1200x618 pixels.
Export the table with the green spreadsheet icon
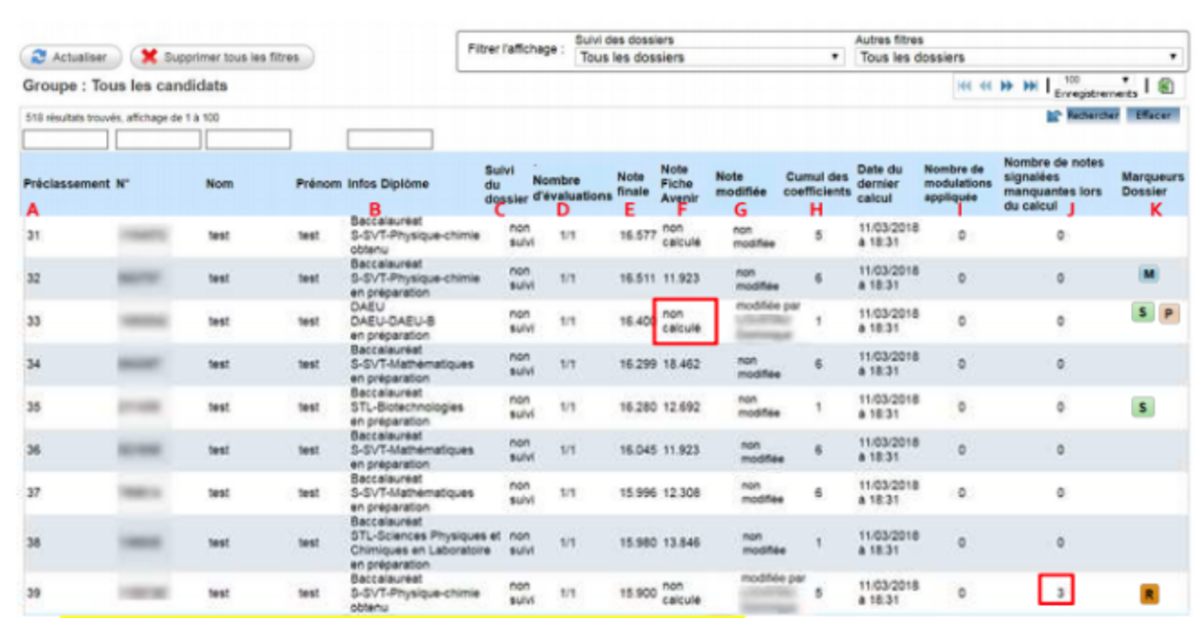click(x=1166, y=87)
